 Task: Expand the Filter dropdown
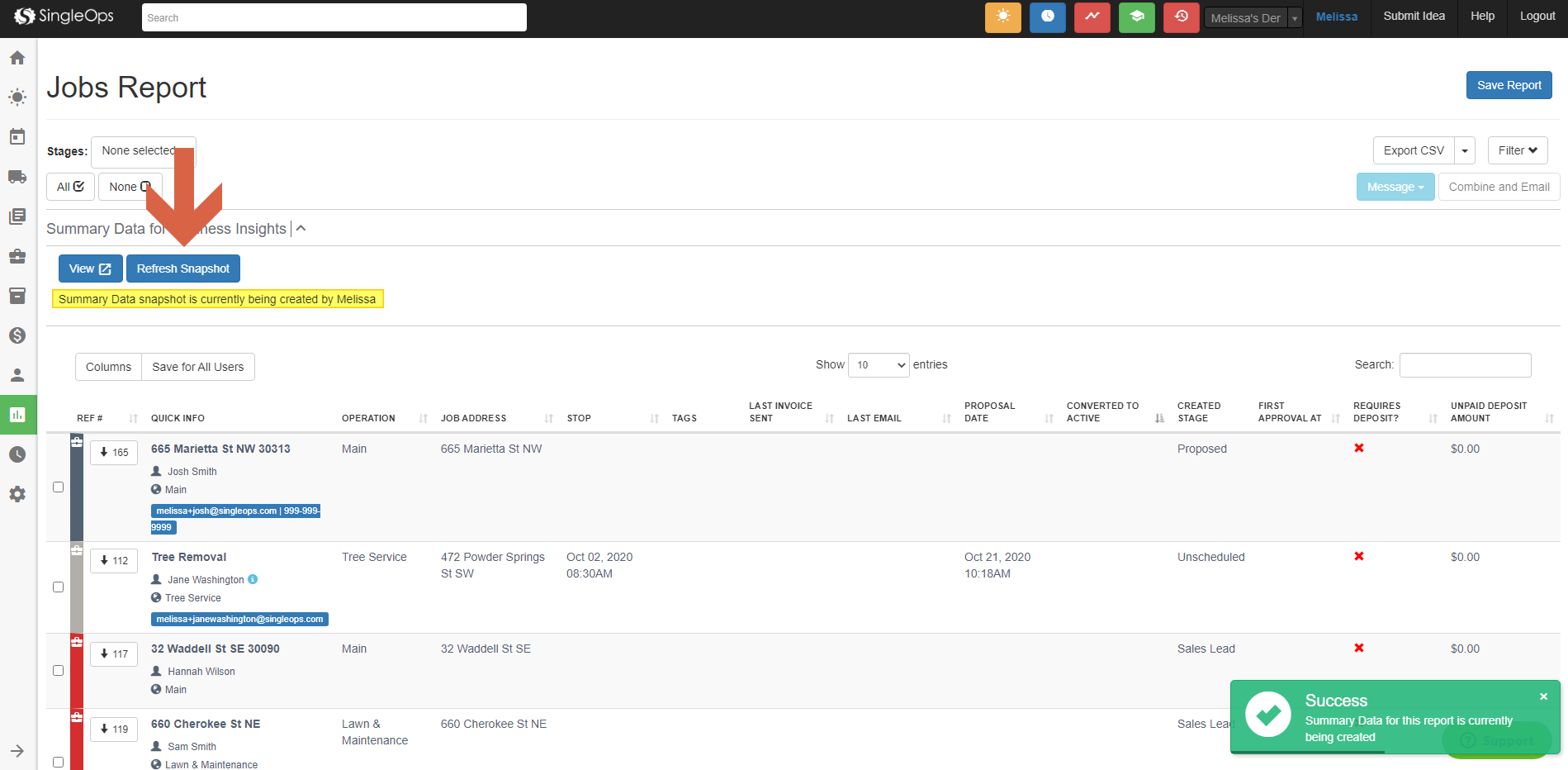click(1517, 150)
